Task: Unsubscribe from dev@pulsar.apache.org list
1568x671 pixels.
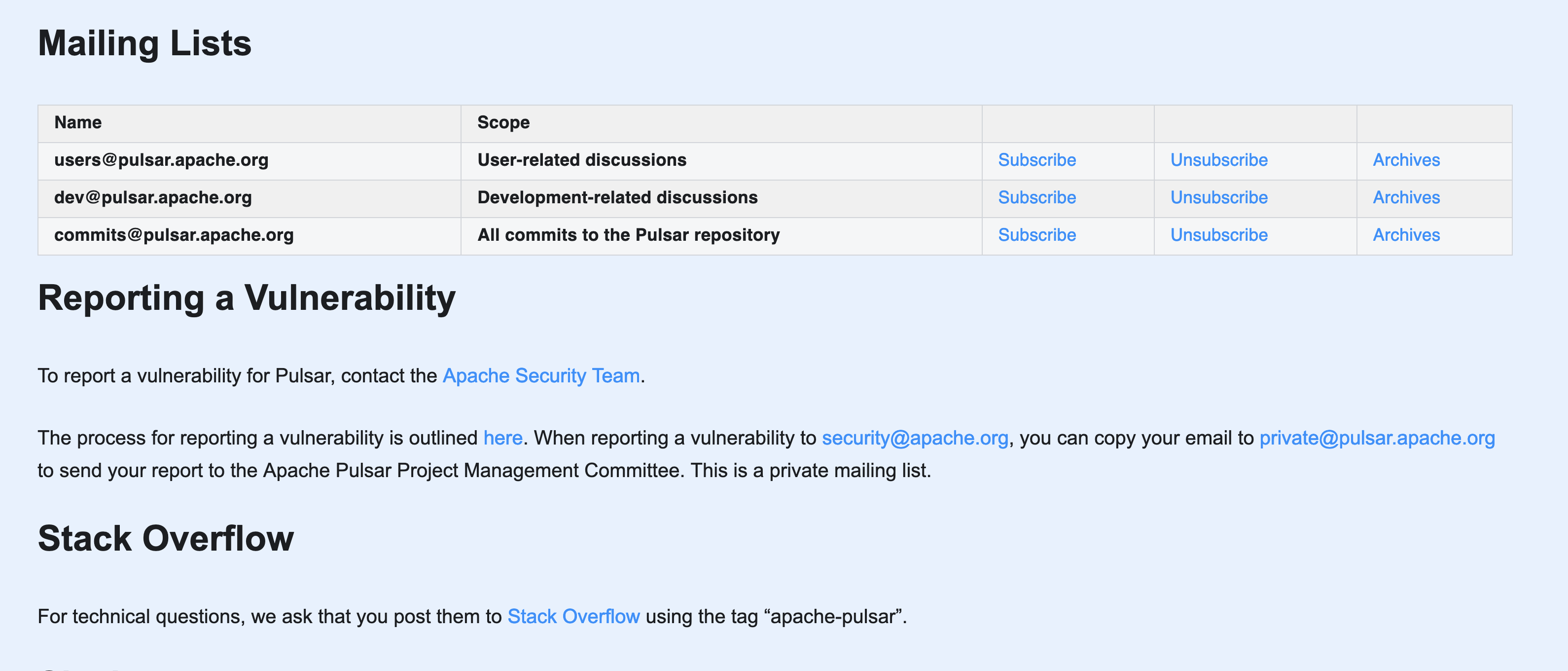Action: point(1218,198)
